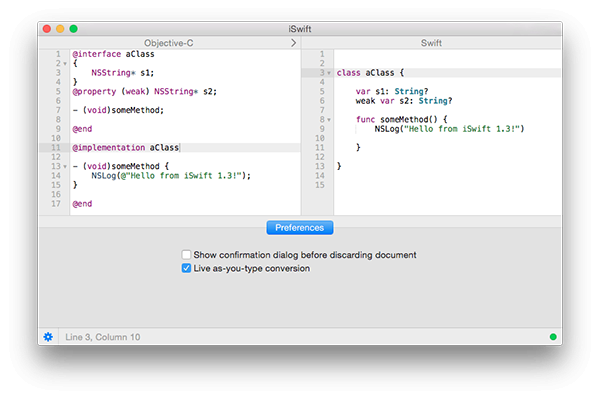Select the Swift pane header
Image resolution: width=600 pixels, height=399 pixels.
click(431, 43)
